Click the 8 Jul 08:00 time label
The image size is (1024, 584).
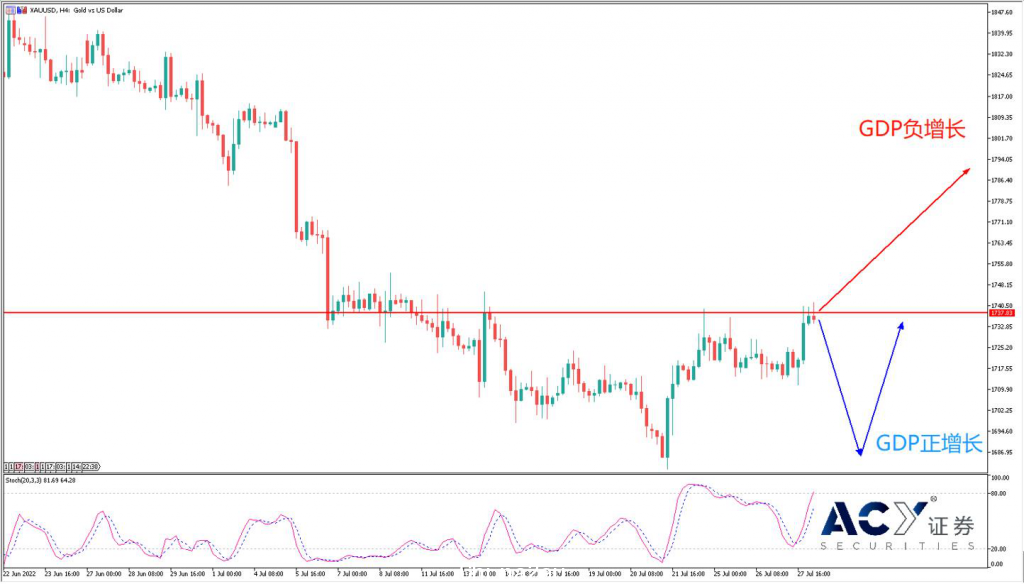tap(394, 574)
